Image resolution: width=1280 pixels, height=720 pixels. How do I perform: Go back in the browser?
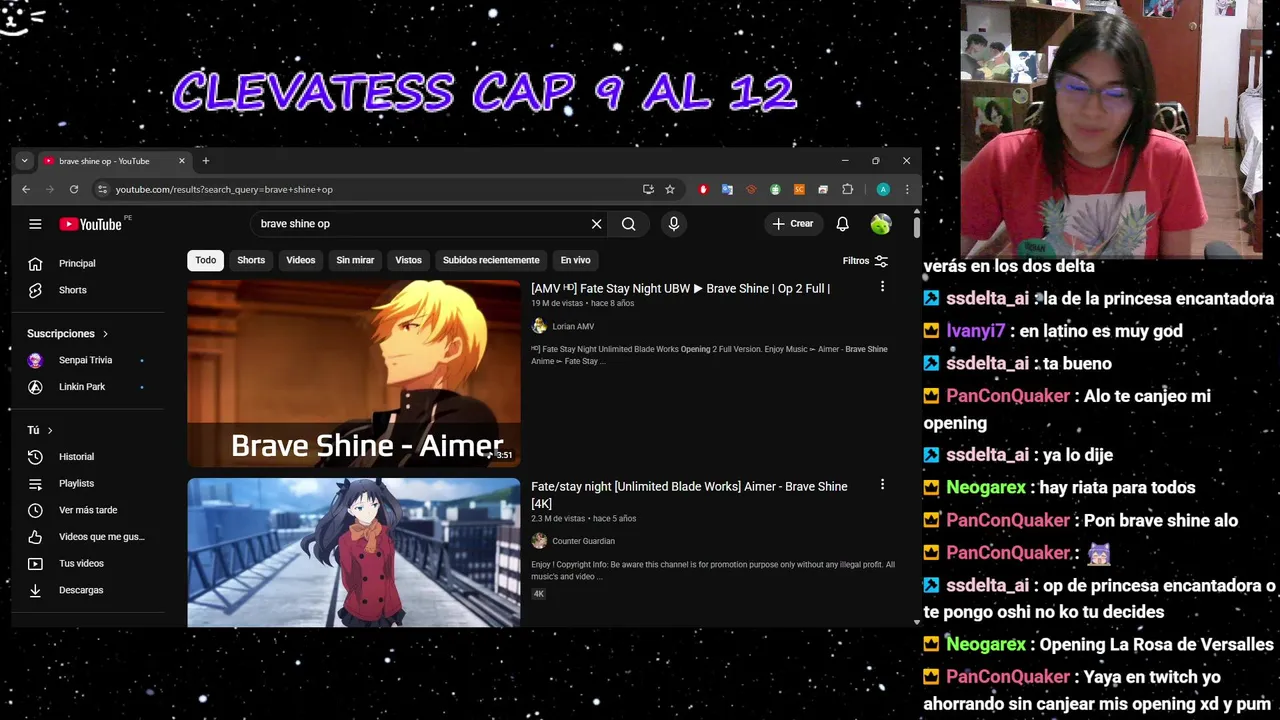point(26,189)
